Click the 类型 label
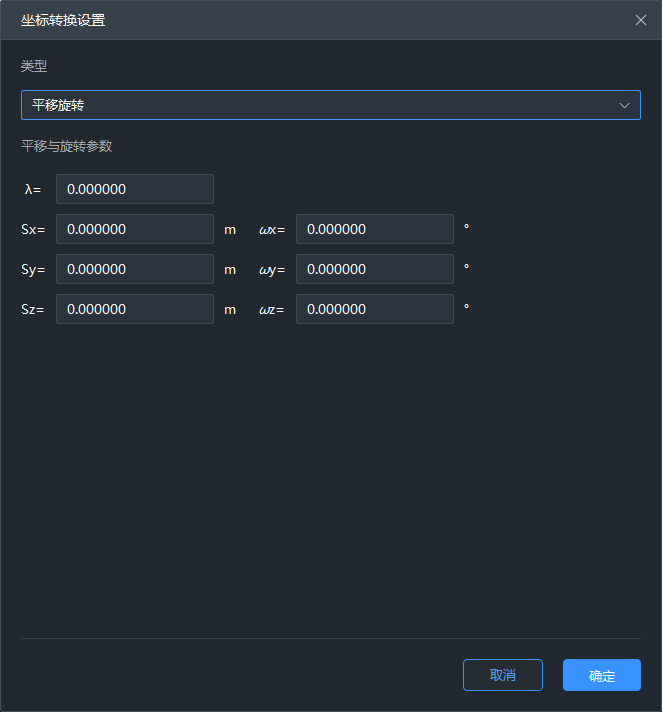The width and height of the screenshot is (662, 712). pyautogui.click(x=34, y=66)
